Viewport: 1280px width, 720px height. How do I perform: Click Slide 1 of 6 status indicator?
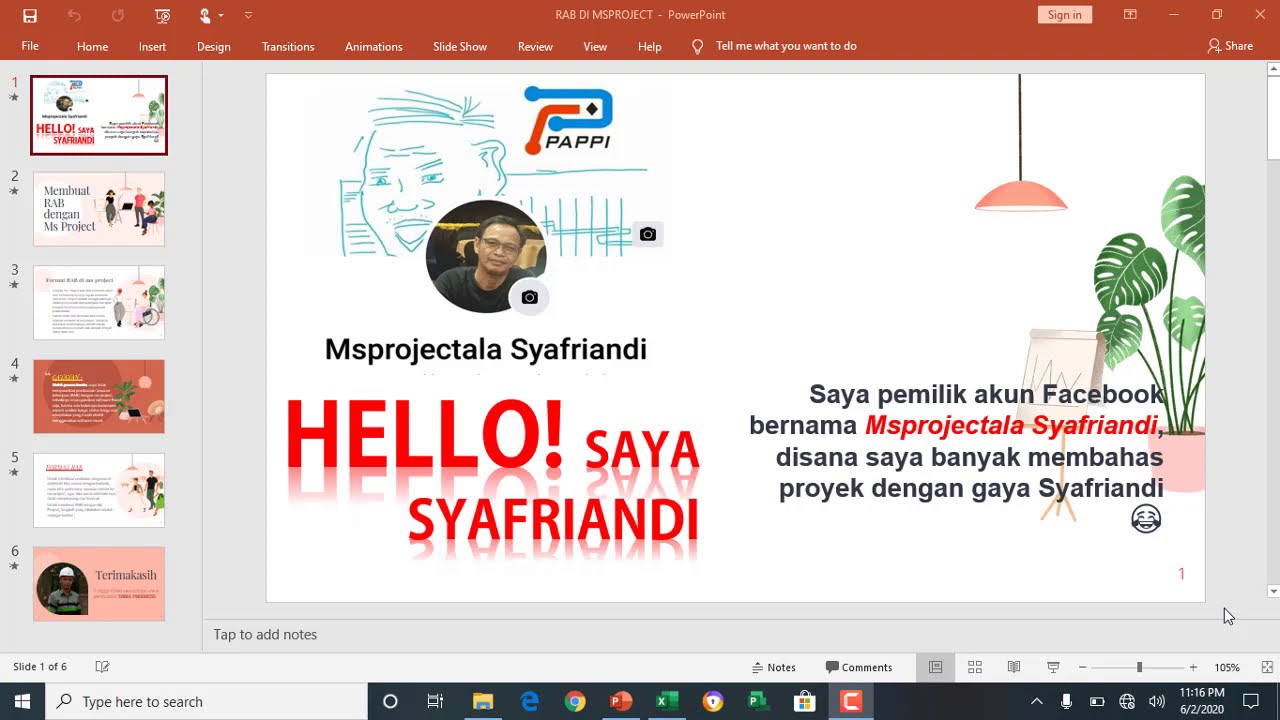pyautogui.click(x=40, y=667)
